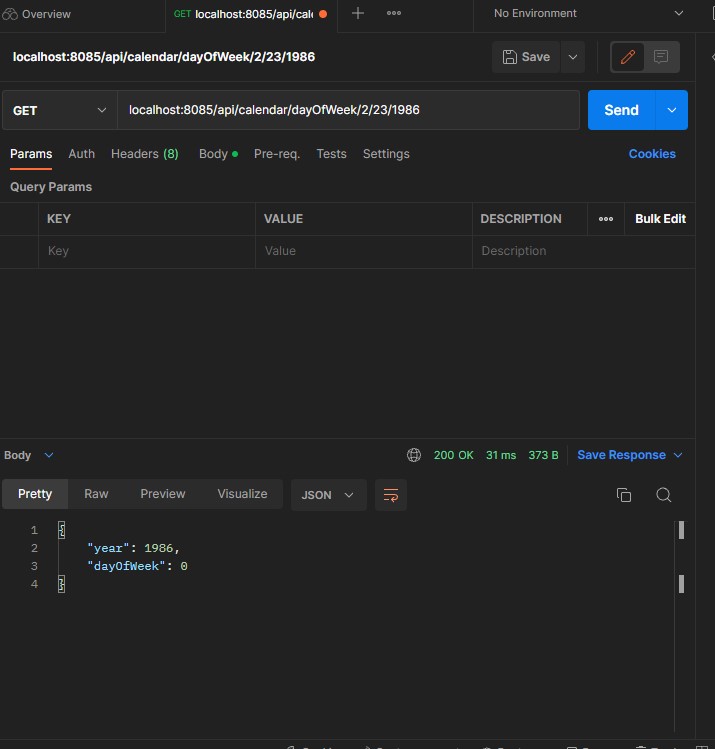Click the Save button

526,57
